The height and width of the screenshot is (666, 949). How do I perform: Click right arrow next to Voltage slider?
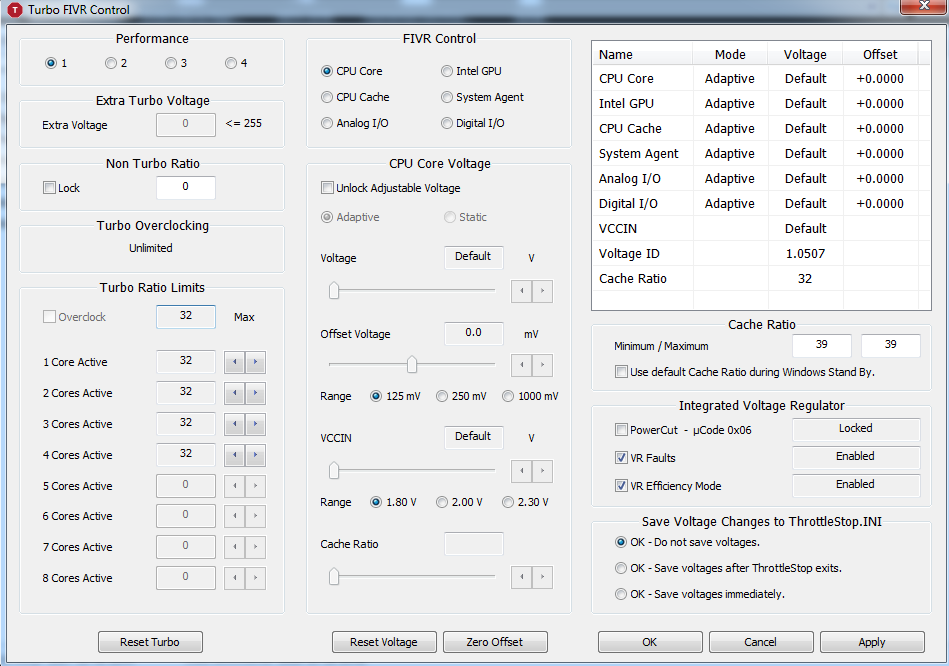tap(542, 291)
